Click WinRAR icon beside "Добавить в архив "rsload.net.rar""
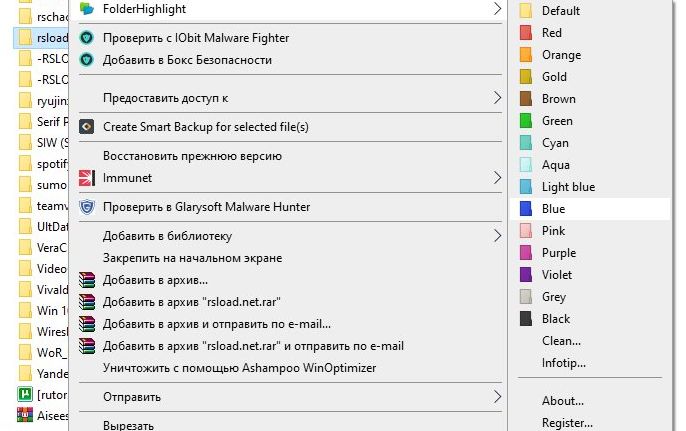This screenshot has width=686, height=431. pyautogui.click(x=87, y=302)
